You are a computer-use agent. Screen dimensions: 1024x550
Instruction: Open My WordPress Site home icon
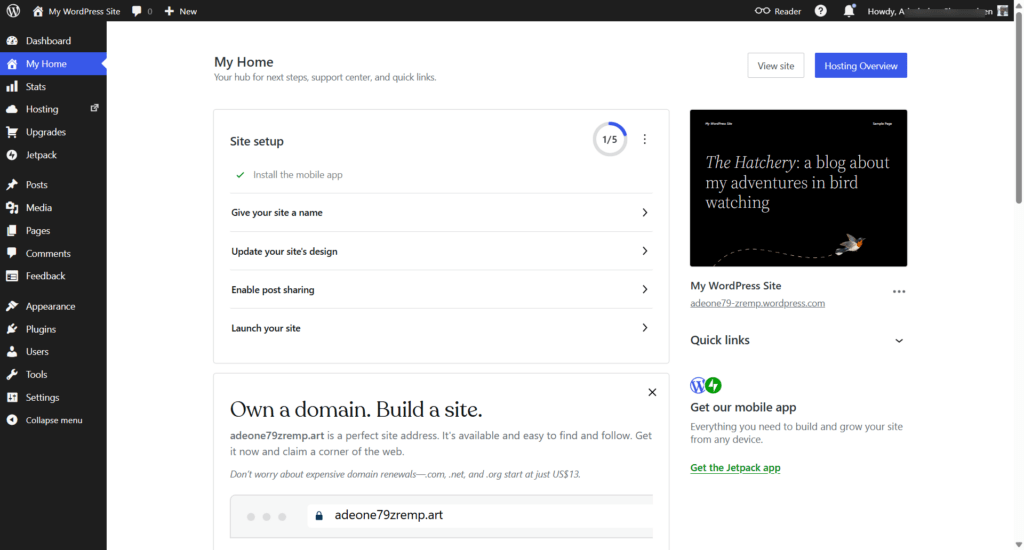38,10
